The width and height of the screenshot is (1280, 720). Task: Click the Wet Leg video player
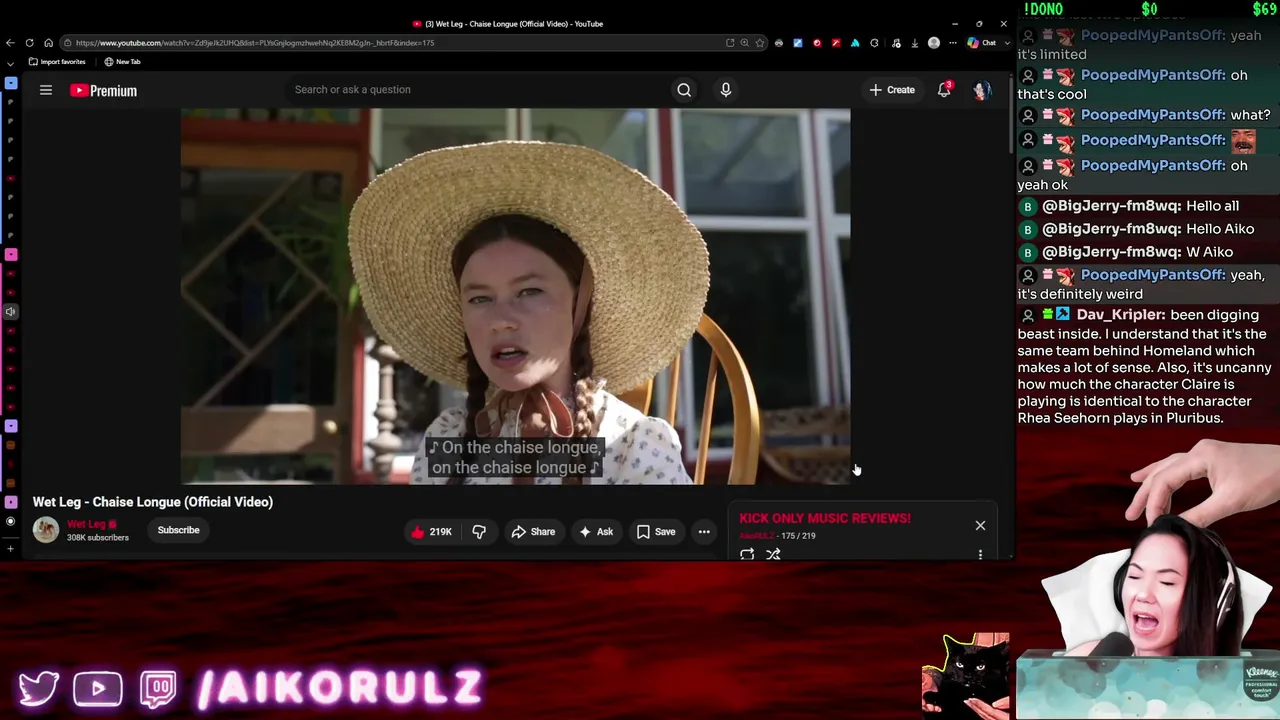click(515, 296)
